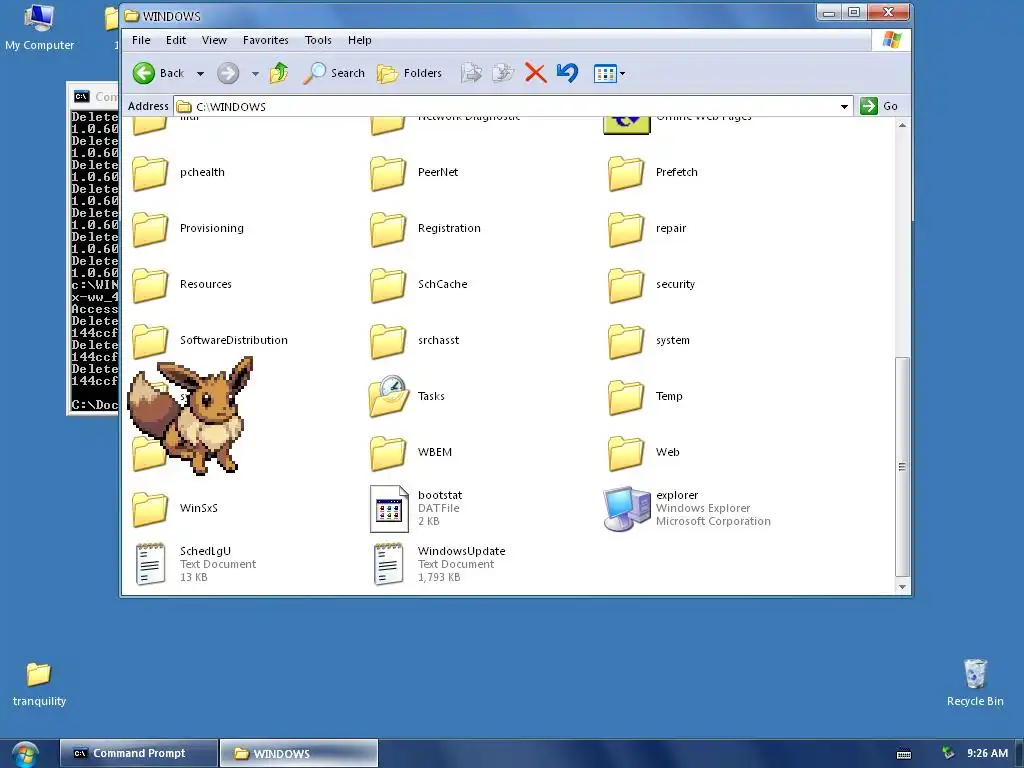Select the Tasks scheduled folder icon

[x=389, y=396]
